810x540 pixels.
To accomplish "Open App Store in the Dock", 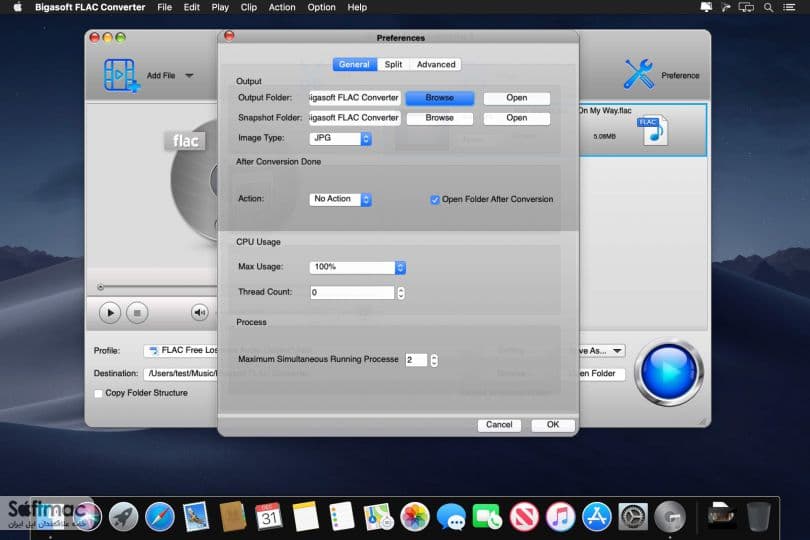I will pos(597,516).
